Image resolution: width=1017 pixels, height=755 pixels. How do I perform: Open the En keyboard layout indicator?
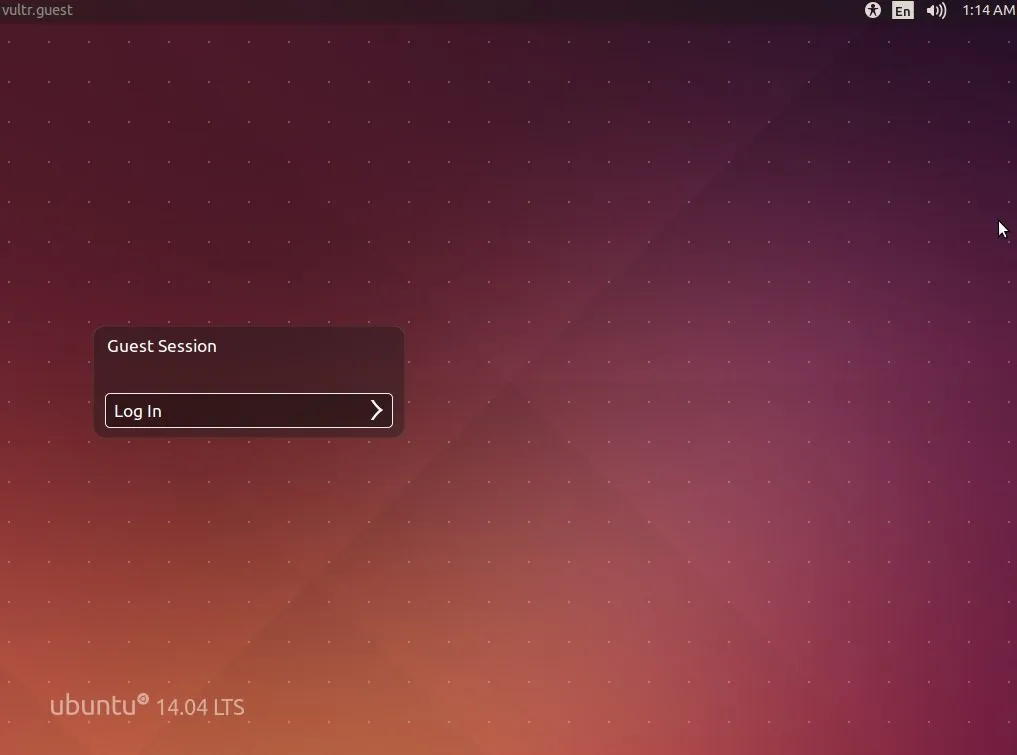902,10
